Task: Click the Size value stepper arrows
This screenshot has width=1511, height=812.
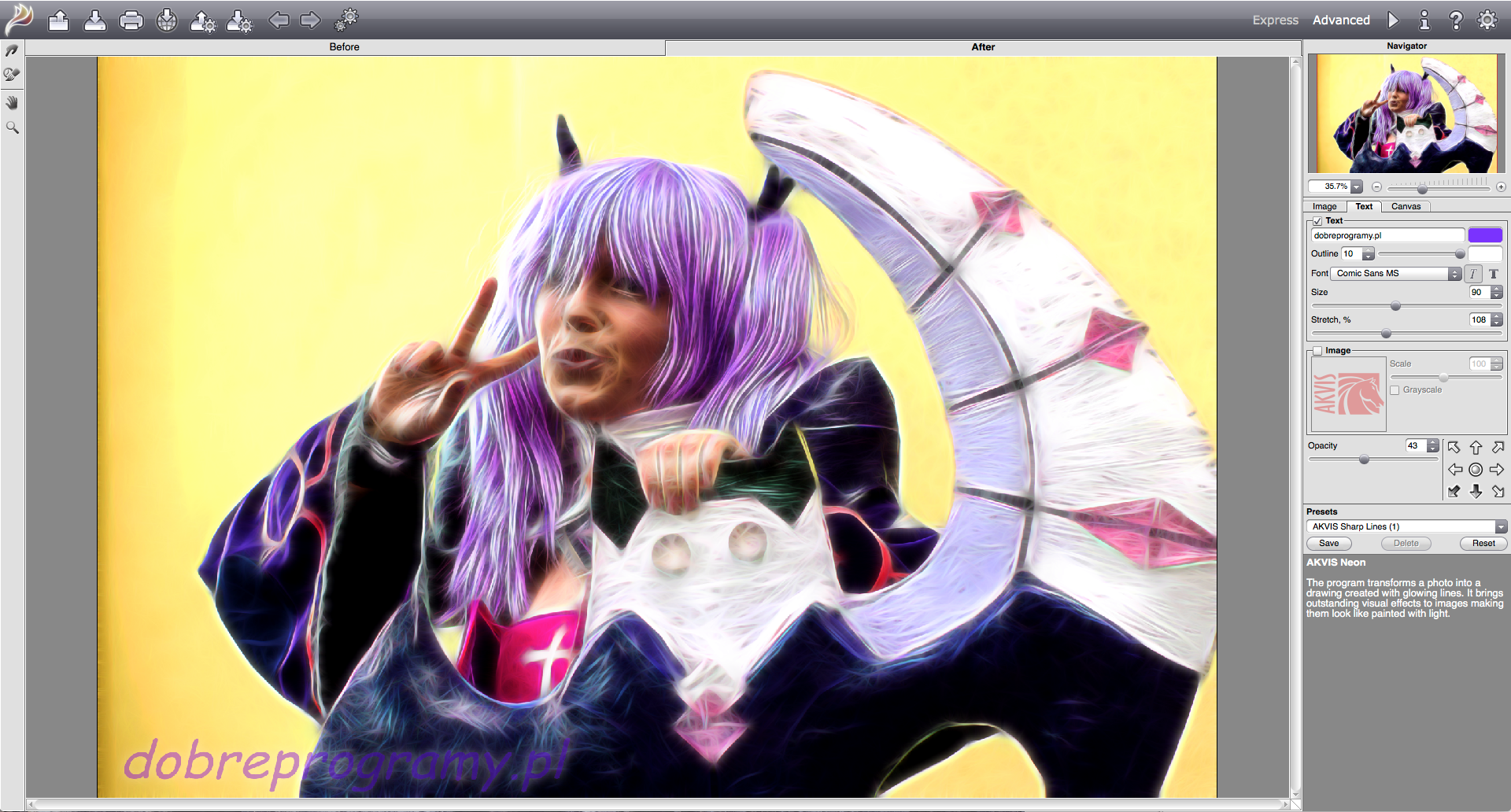Action: (x=1497, y=293)
